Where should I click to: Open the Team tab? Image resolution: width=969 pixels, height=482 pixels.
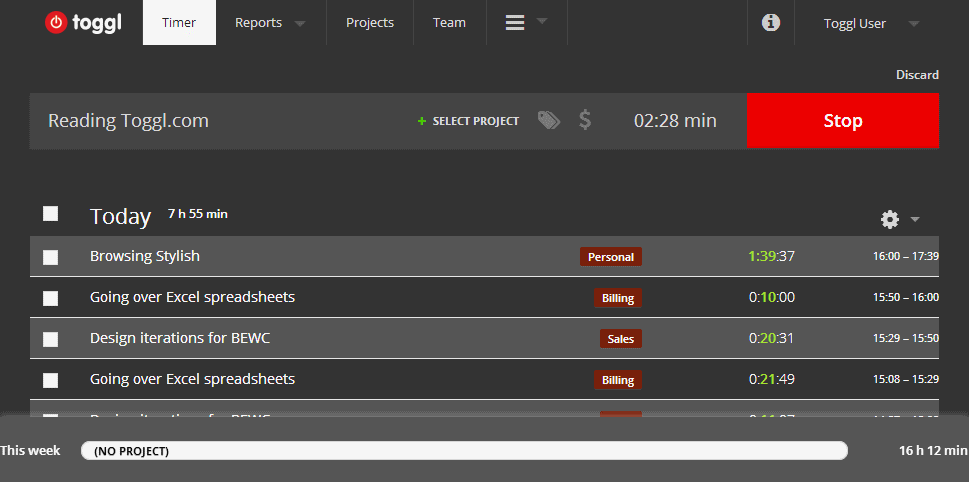coord(449,23)
